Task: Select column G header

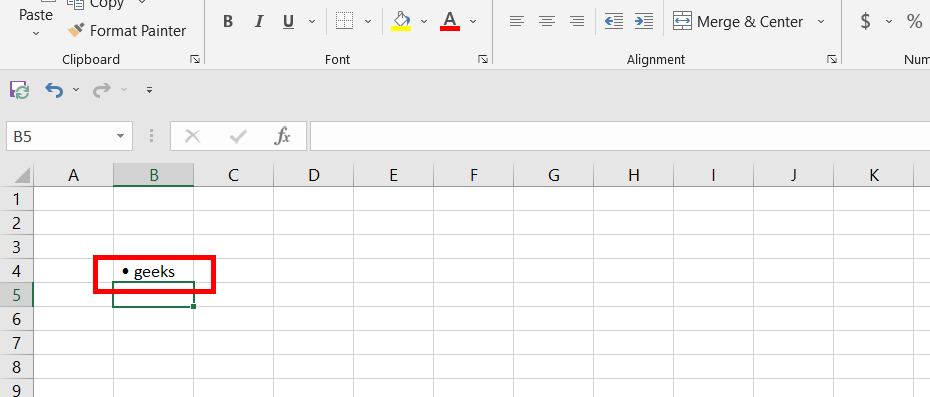Action: pos(553,175)
